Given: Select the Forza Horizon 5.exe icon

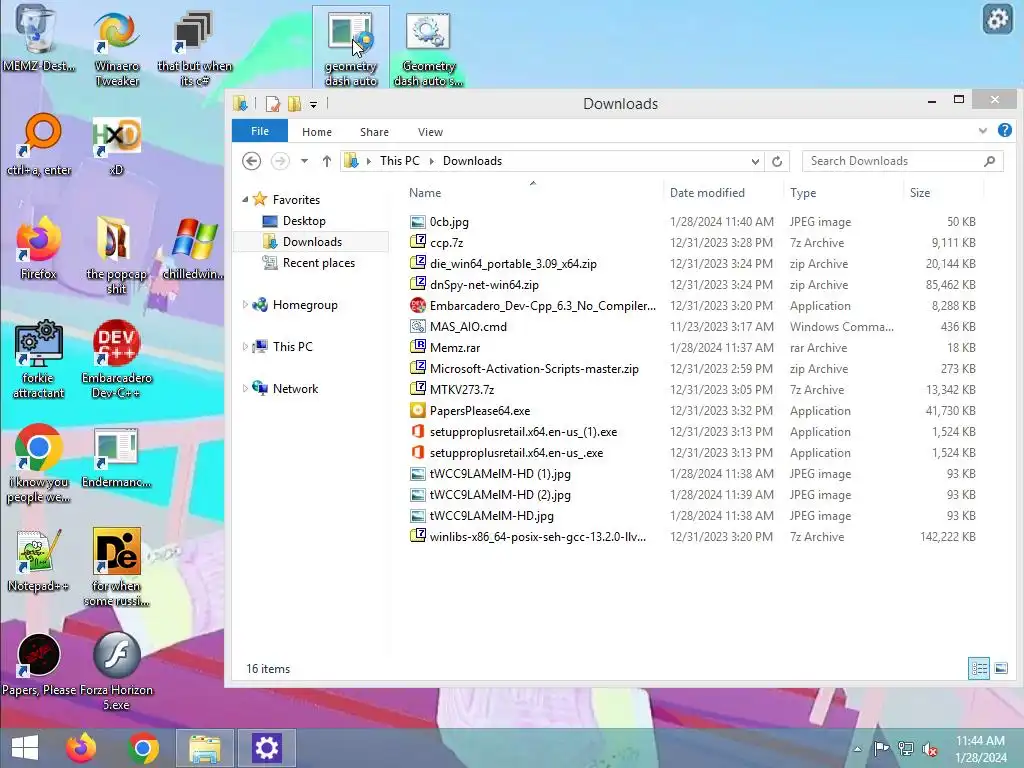Looking at the screenshot, I should (x=116, y=671).
